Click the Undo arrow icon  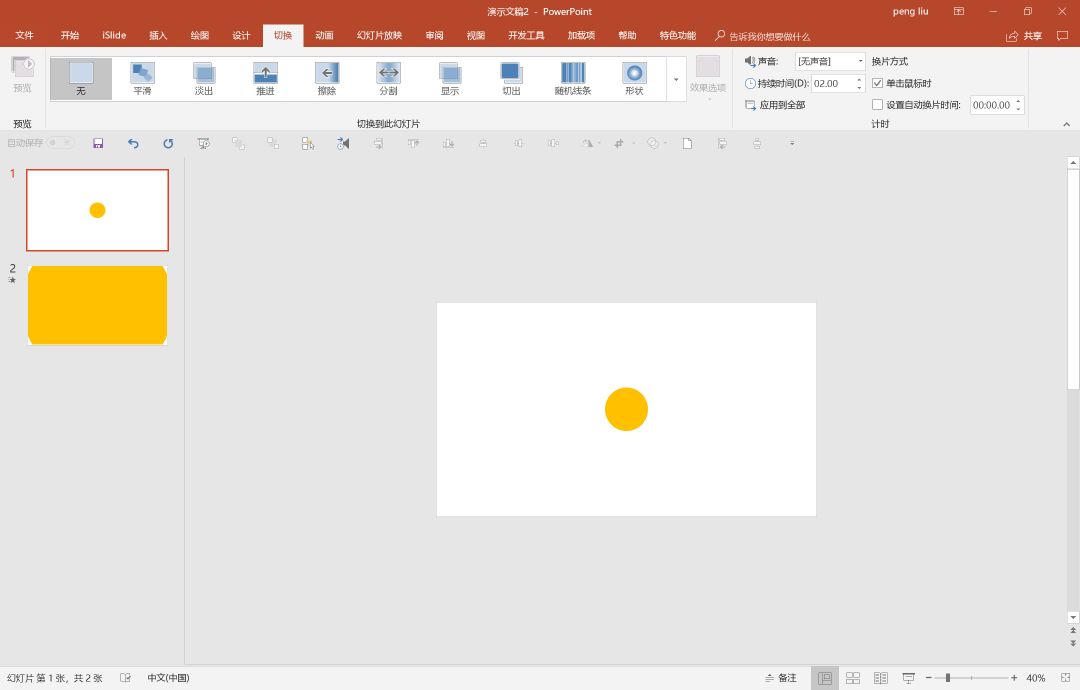tap(133, 143)
